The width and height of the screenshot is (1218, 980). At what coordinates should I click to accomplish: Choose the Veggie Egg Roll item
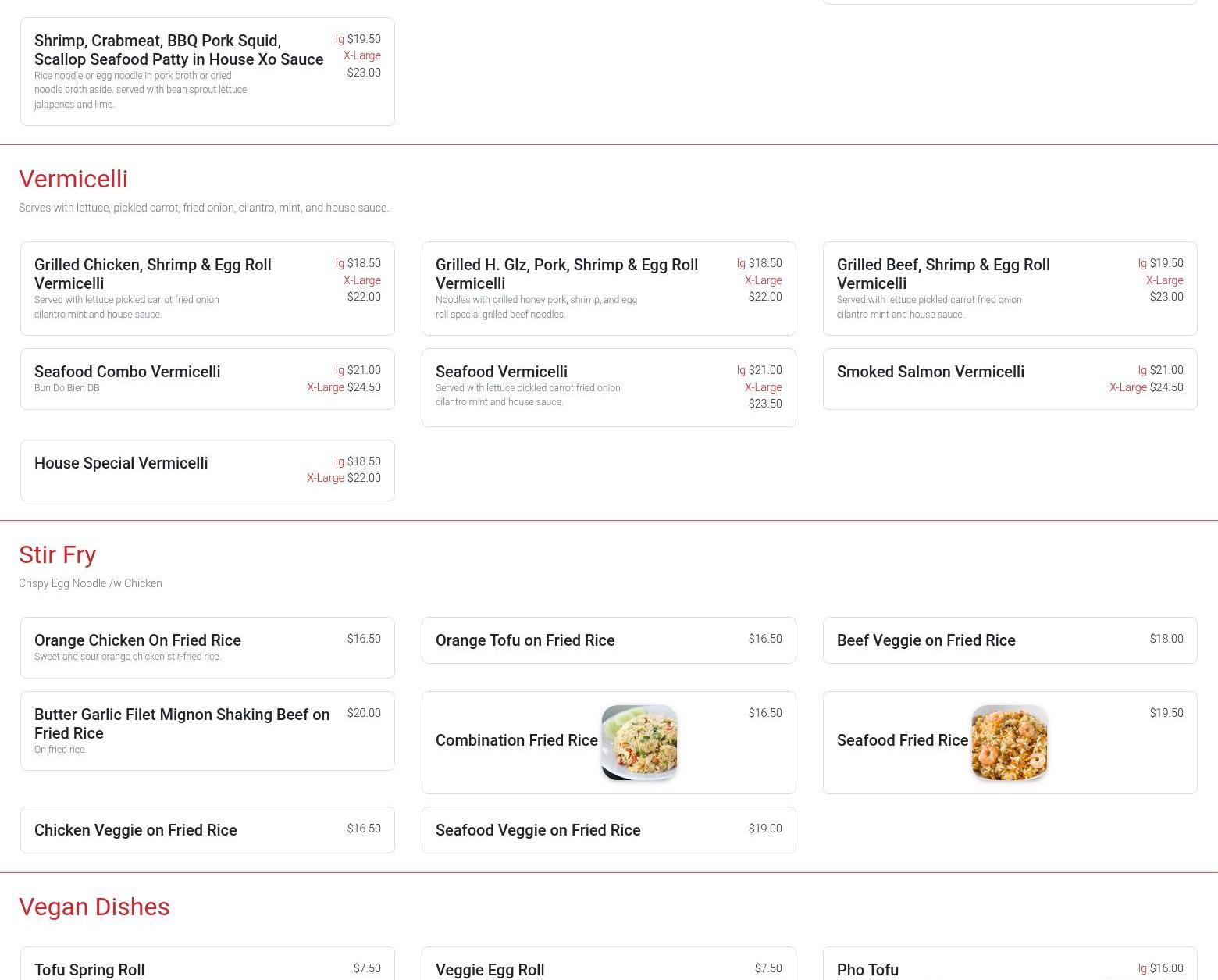click(x=609, y=965)
